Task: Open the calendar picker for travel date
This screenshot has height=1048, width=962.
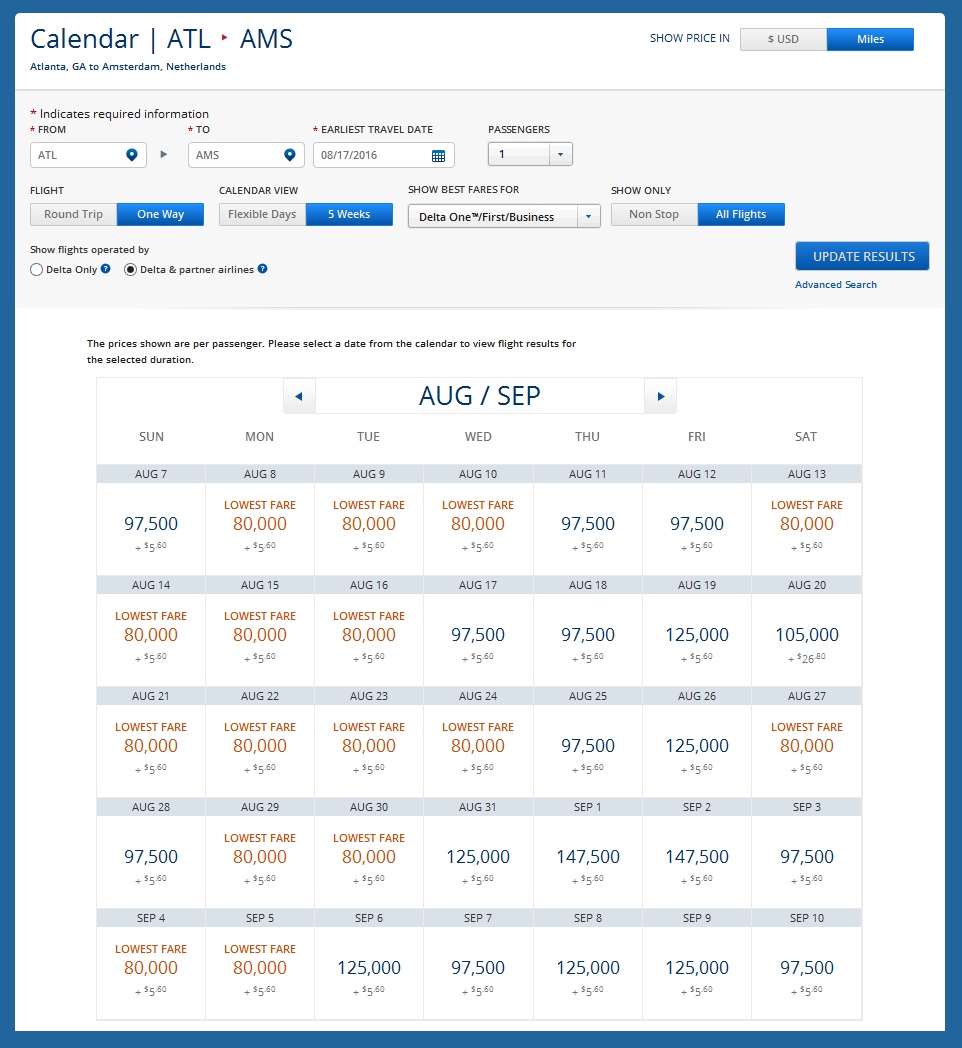Action: [x=438, y=156]
